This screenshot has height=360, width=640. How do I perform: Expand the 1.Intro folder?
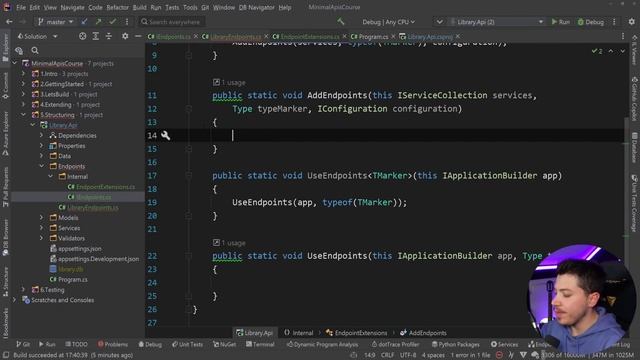(23, 74)
